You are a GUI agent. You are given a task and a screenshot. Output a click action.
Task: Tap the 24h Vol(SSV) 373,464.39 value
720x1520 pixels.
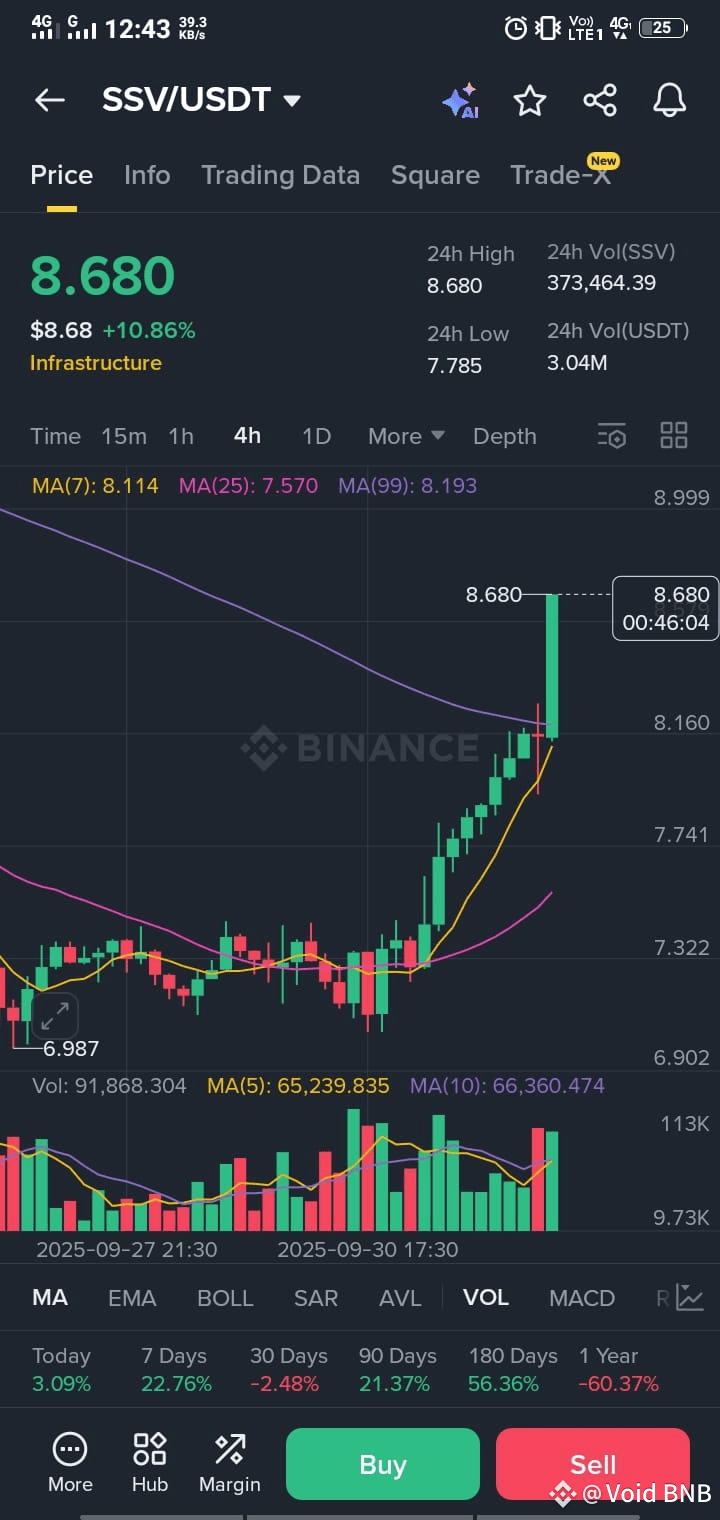point(602,283)
